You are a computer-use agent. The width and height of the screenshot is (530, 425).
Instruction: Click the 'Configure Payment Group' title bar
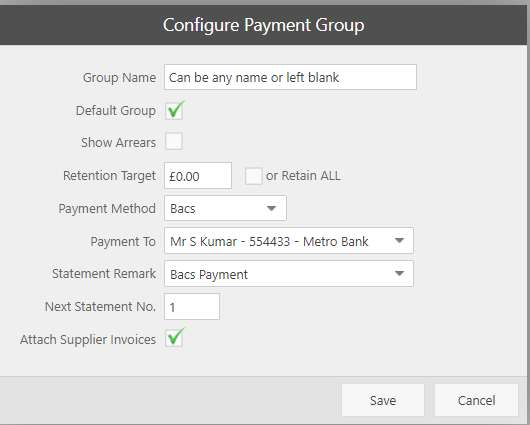pyautogui.click(x=263, y=25)
